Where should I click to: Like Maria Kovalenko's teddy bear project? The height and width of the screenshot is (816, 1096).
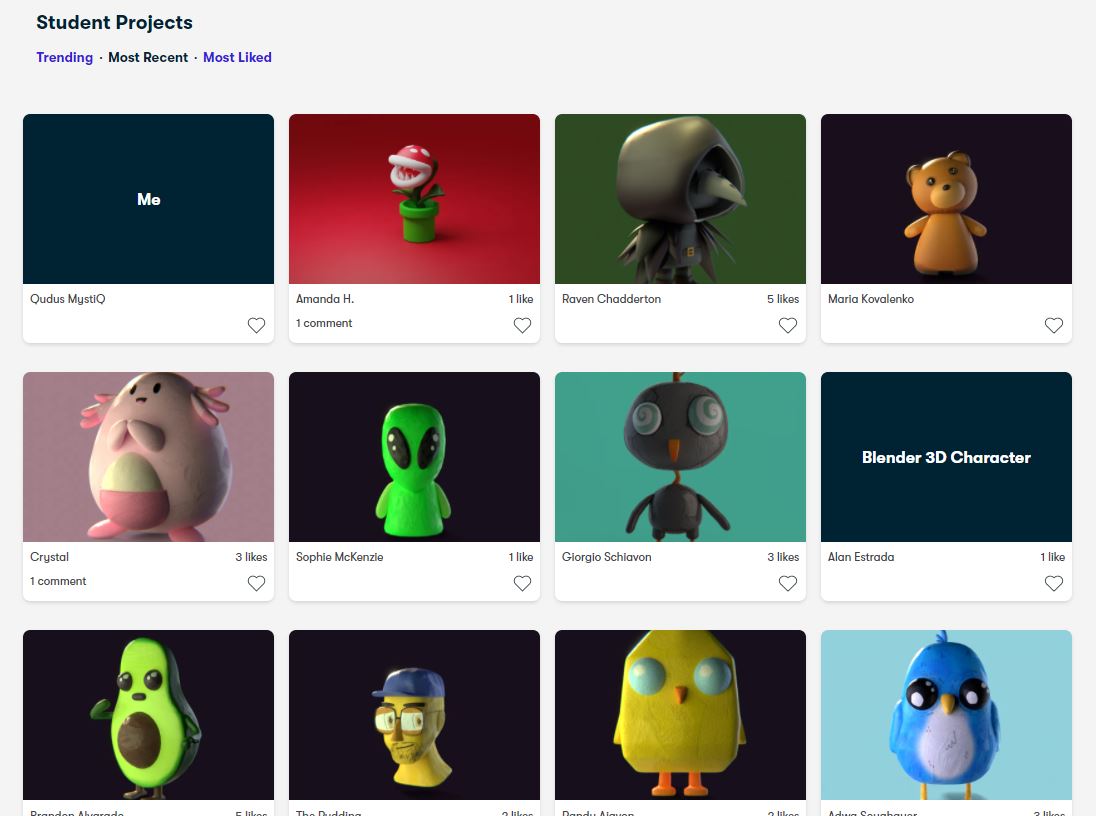pos(1054,325)
